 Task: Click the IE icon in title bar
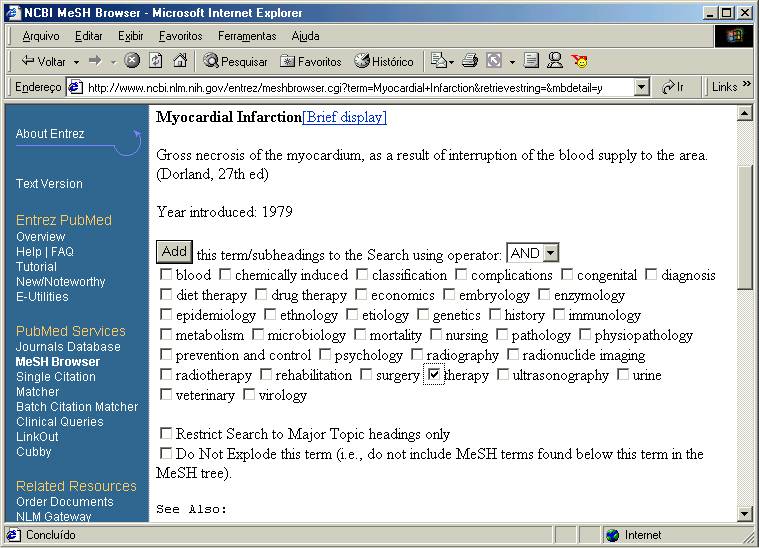click(13, 13)
